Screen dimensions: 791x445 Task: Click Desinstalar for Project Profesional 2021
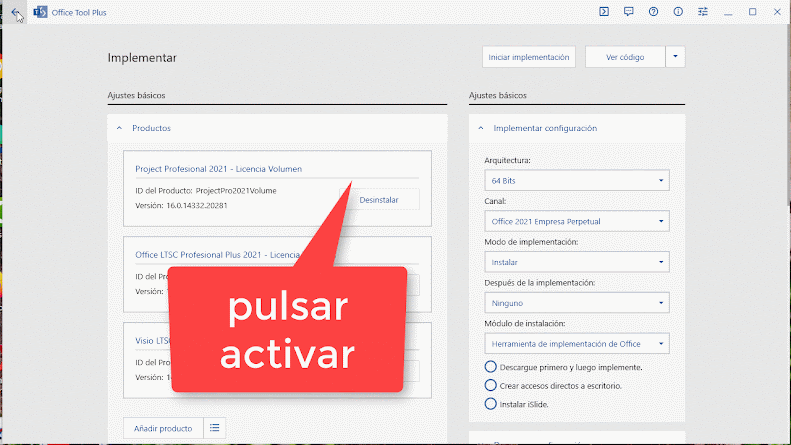[379, 200]
